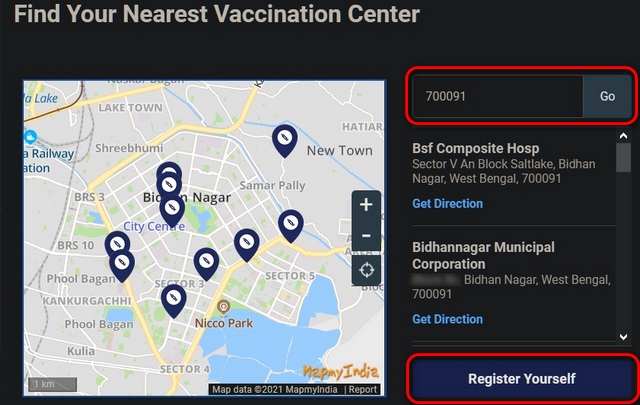Click the scroll up arrow of center list

pyautogui.click(x=623, y=136)
